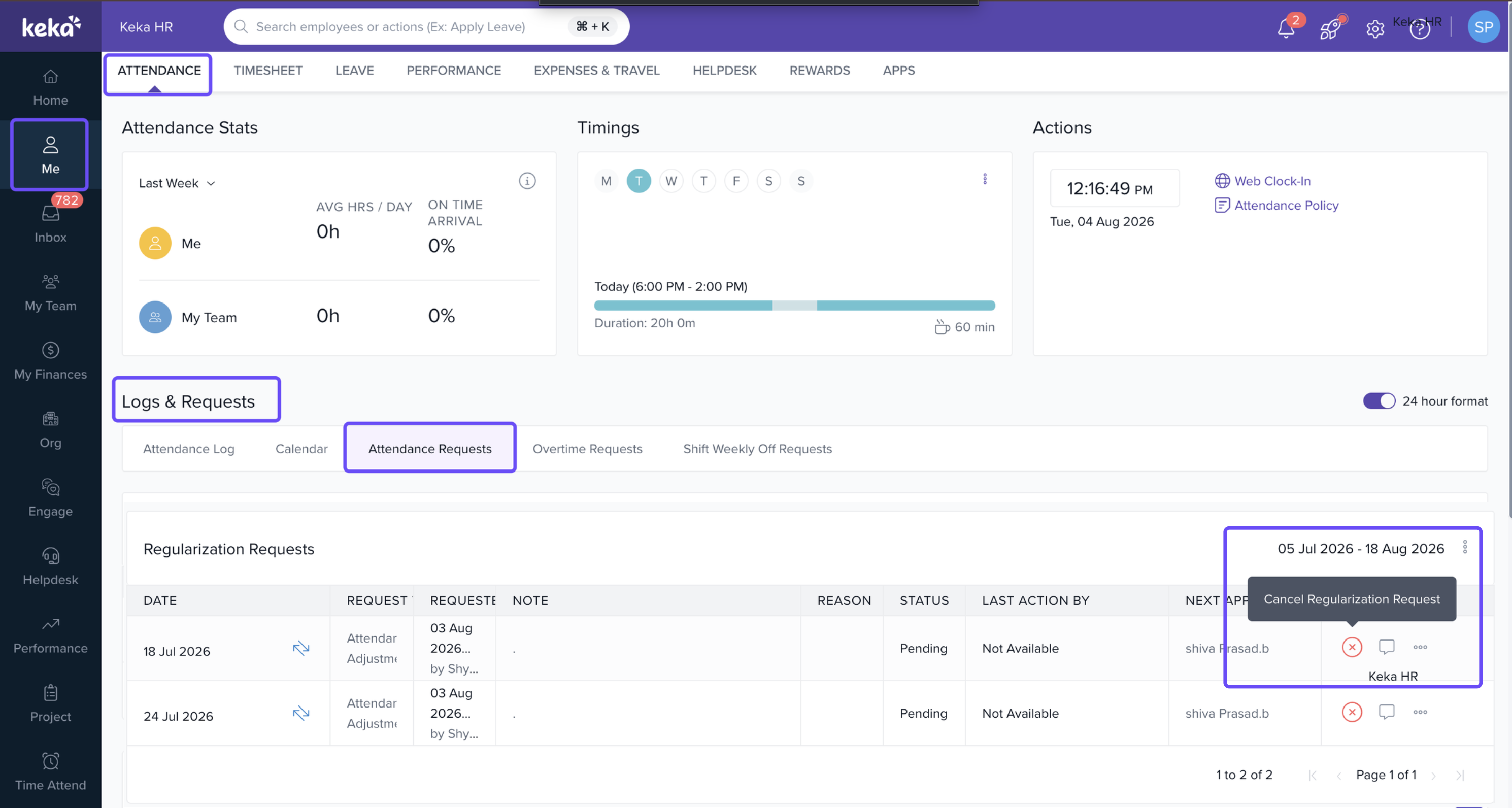Viewport: 1512px width, 808px height.
Task: Cancel regularization request for 24 Jul 2026
Action: (1352, 712)
